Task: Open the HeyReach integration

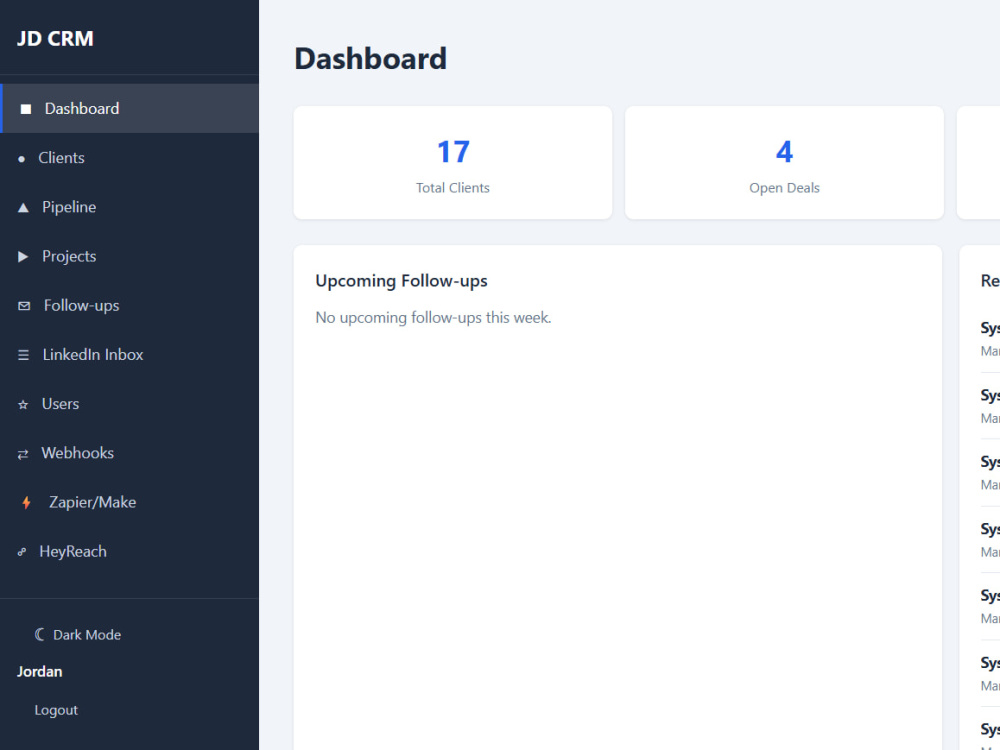Action: [x=129, y=552]
